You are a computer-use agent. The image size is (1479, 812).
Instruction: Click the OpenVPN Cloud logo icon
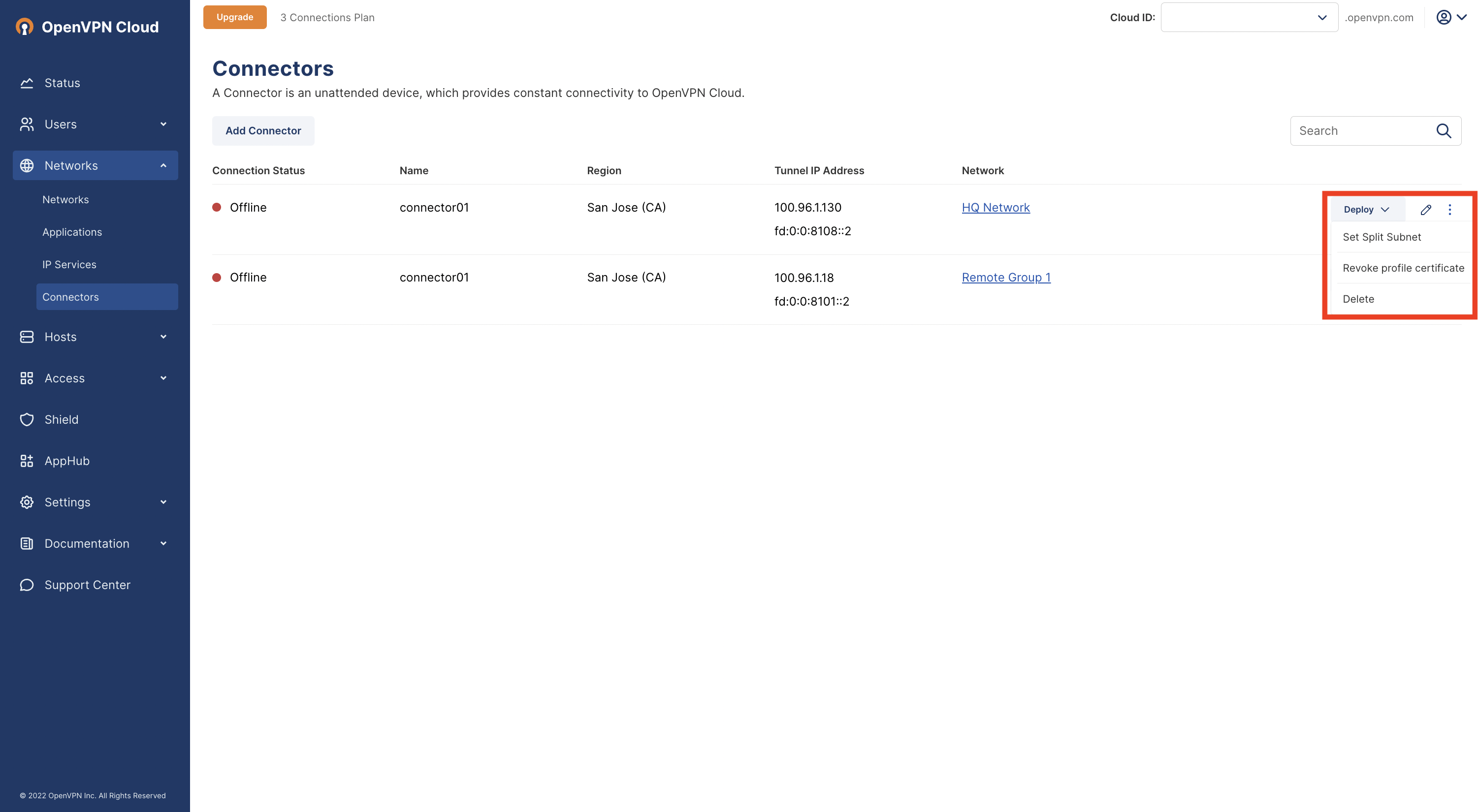24,27
